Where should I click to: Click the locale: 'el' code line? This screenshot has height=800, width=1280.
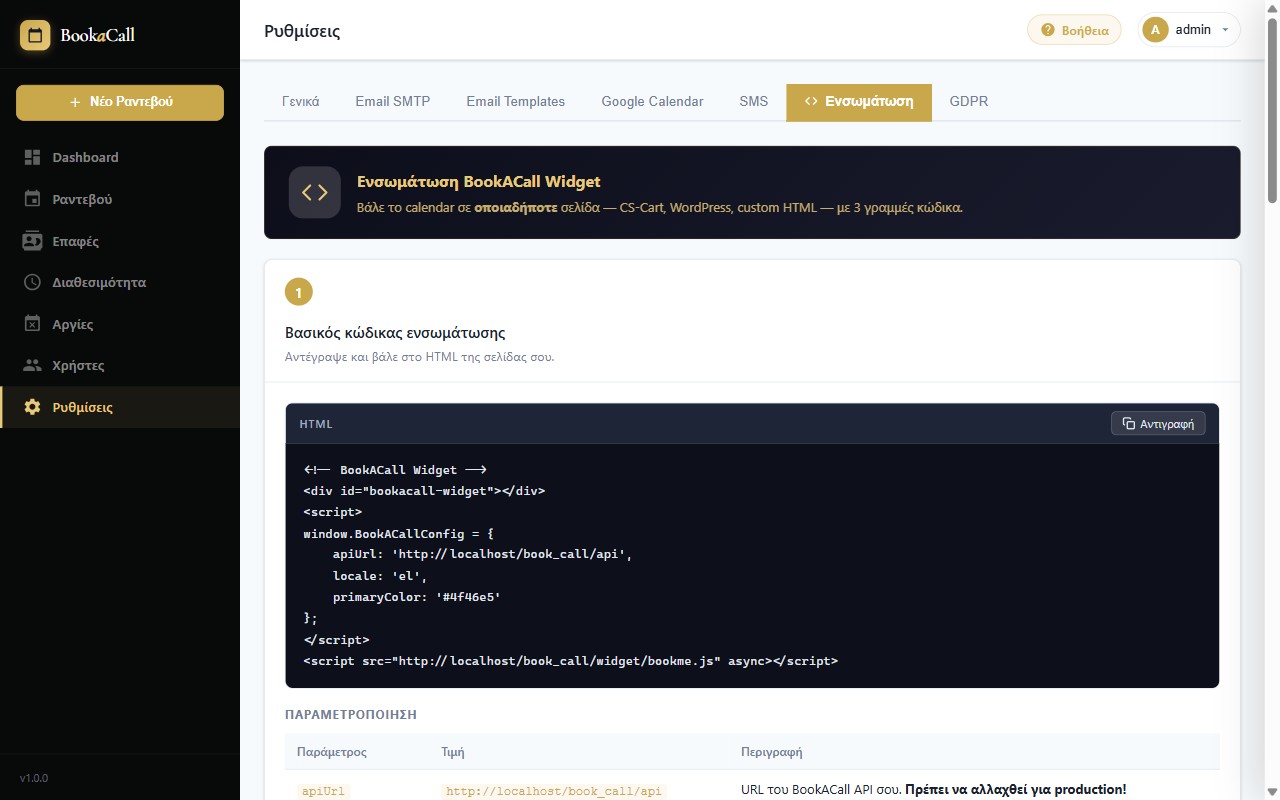coord(380,576)
